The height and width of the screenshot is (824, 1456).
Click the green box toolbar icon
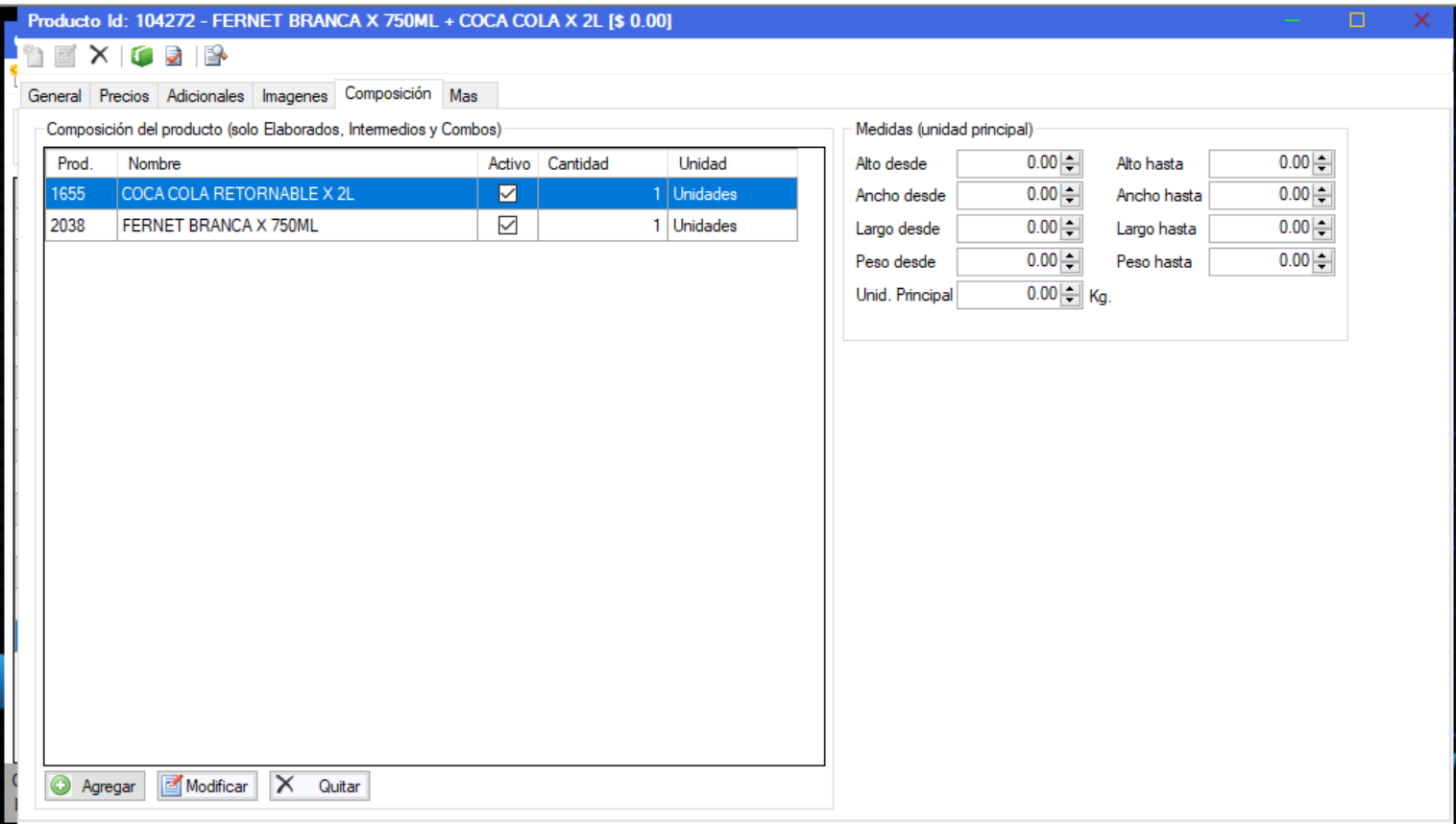pos(142,57)
